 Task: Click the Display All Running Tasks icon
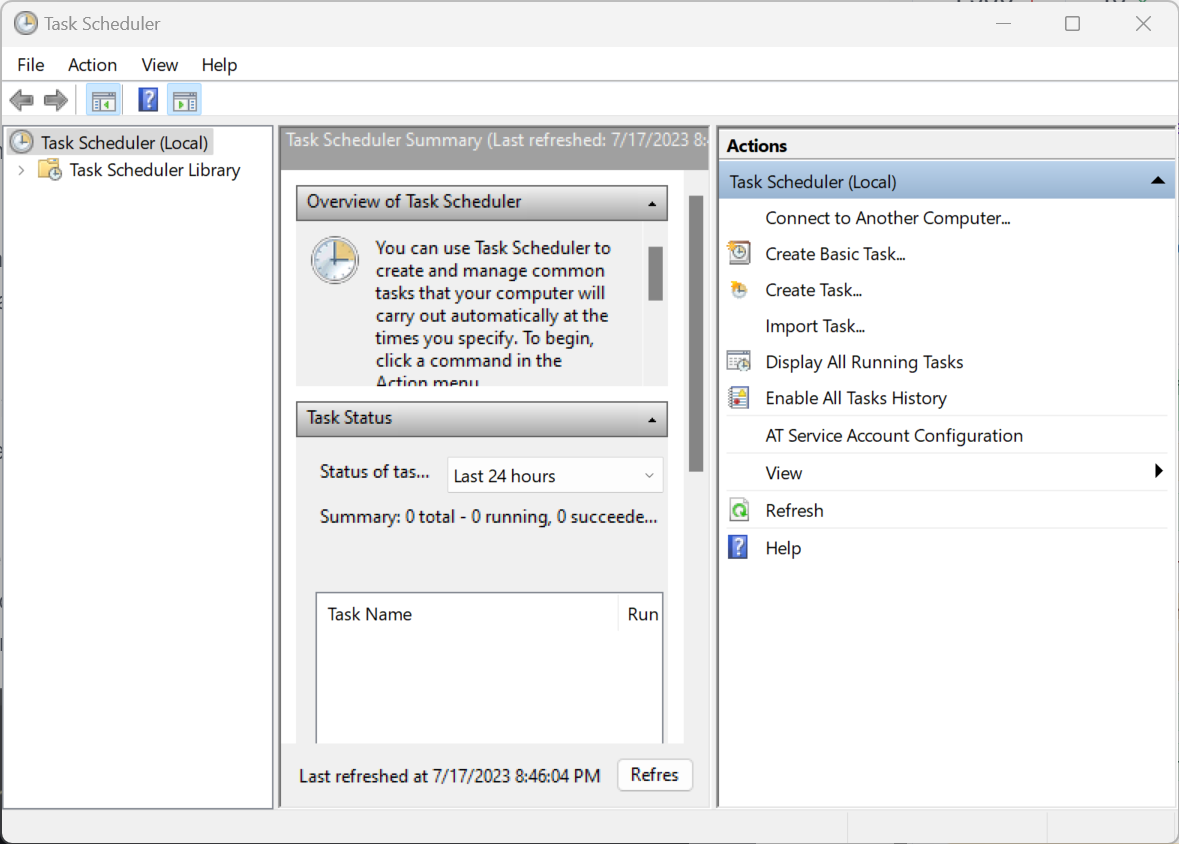[739, 362]
